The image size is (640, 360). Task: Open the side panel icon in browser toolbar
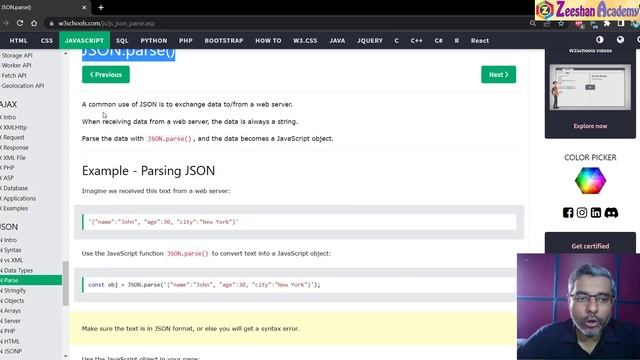coord(621,24)
